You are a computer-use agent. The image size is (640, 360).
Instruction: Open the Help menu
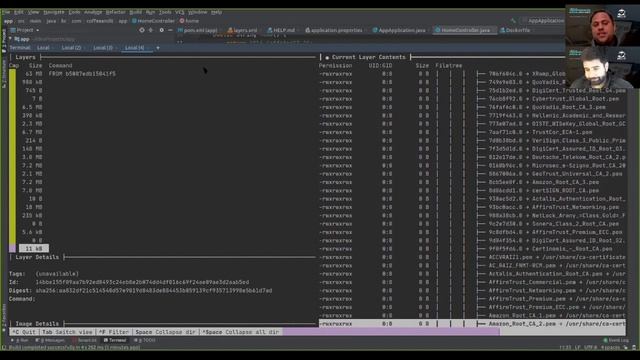[216, 12]
